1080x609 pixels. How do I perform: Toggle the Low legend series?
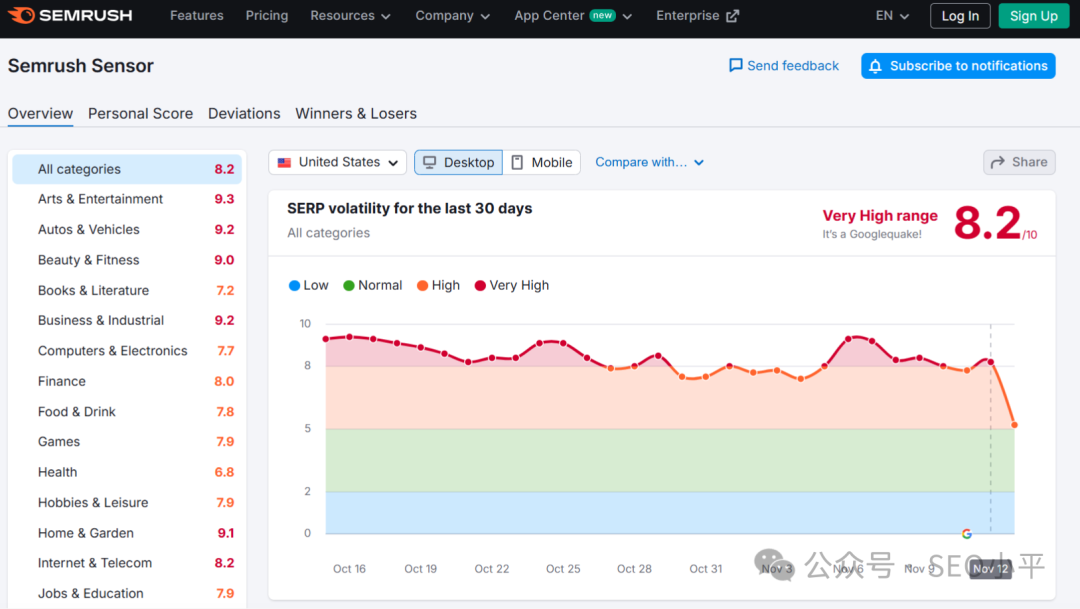pyautogui.click(x=309, y=285)
